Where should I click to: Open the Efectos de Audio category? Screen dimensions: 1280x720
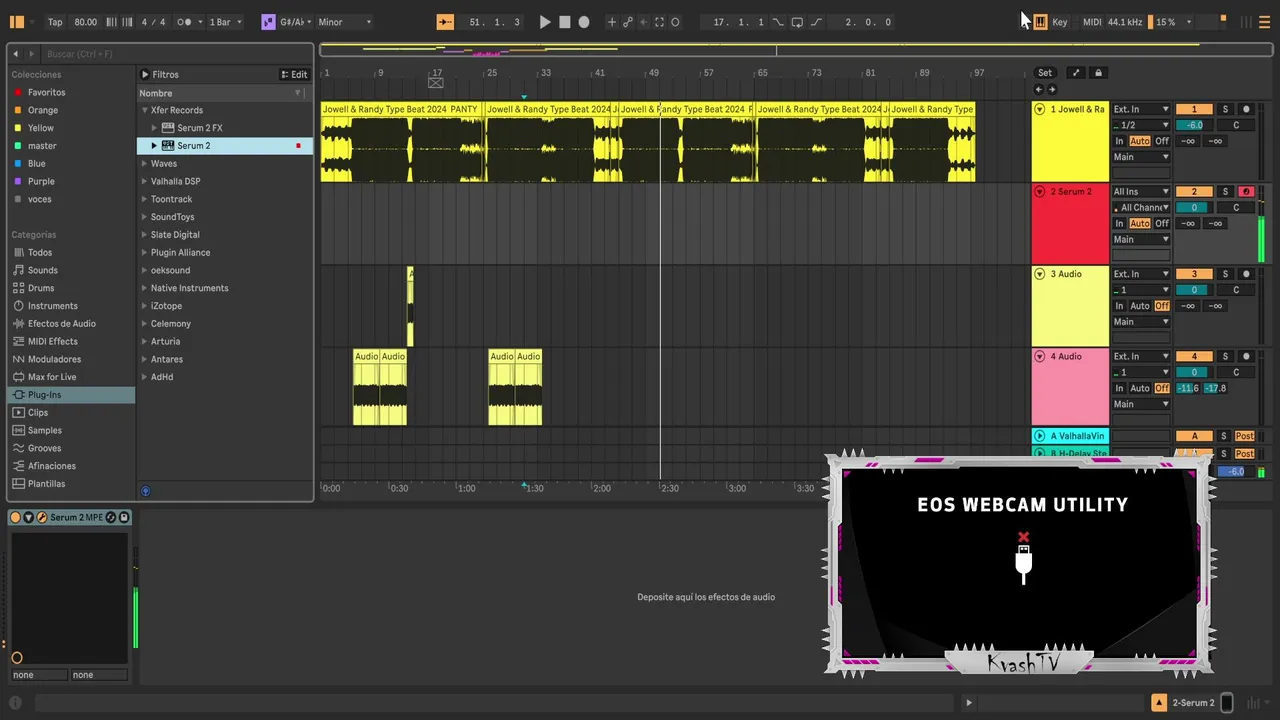pyautogui.click(x=61, y=323)
